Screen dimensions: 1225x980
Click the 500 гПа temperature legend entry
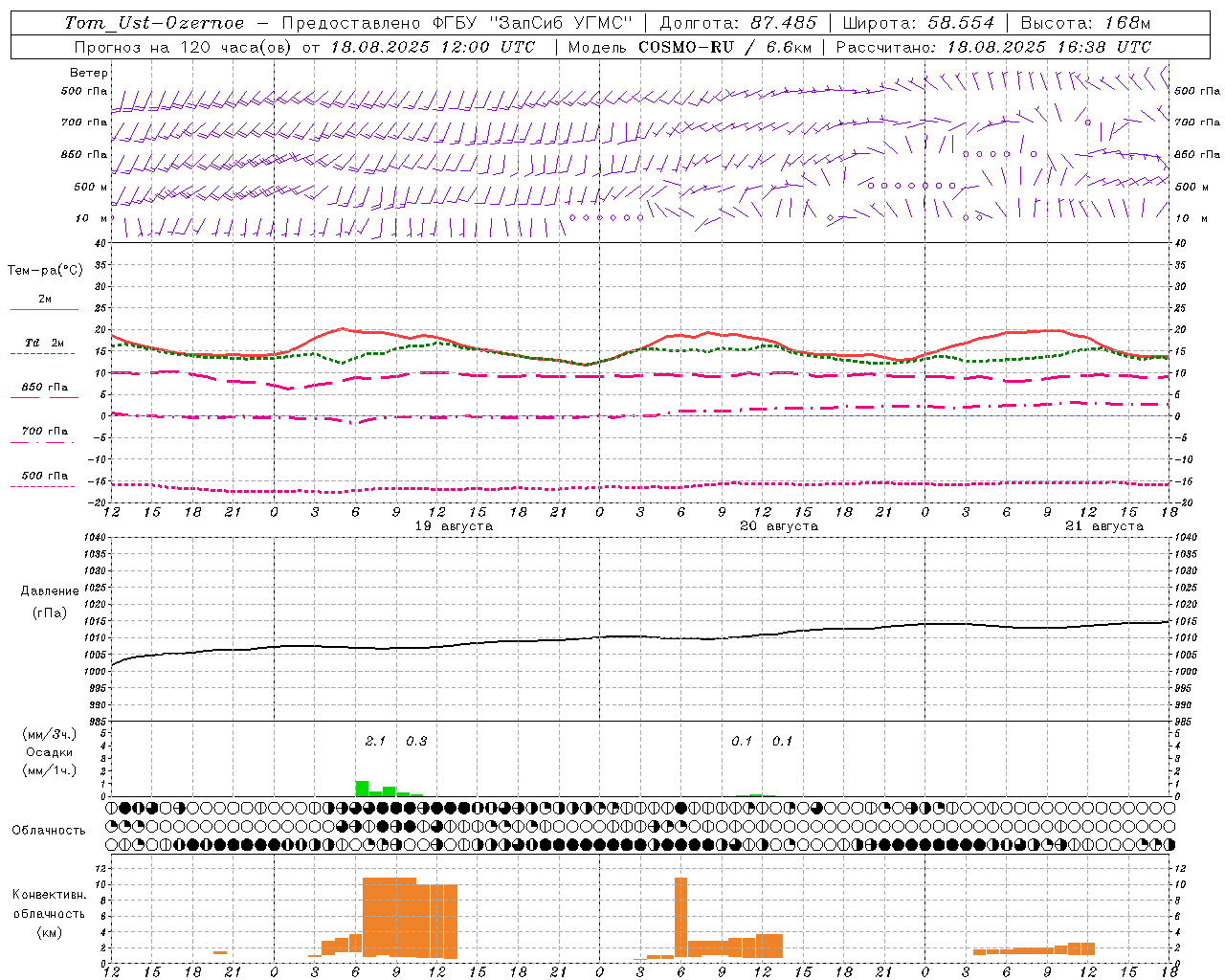coord(45,476)
